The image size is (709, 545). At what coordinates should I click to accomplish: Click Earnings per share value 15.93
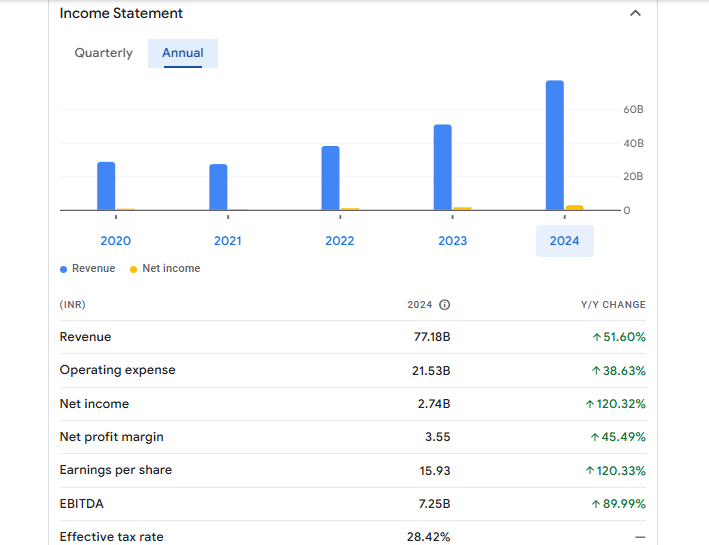pyautogui.click(x=435, y=471)
